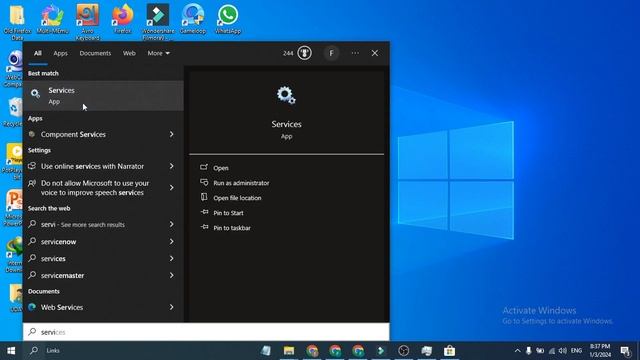
Task: Open the Avro Keyboard desktop shortcut
Action: (x=88, y=22)
